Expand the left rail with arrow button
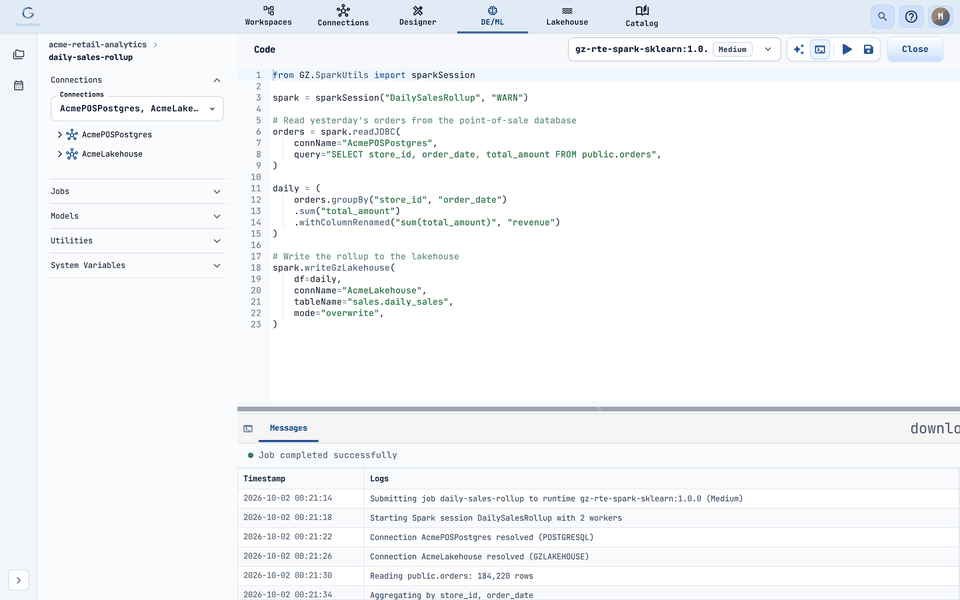960x600 pixels. point(18,580)
